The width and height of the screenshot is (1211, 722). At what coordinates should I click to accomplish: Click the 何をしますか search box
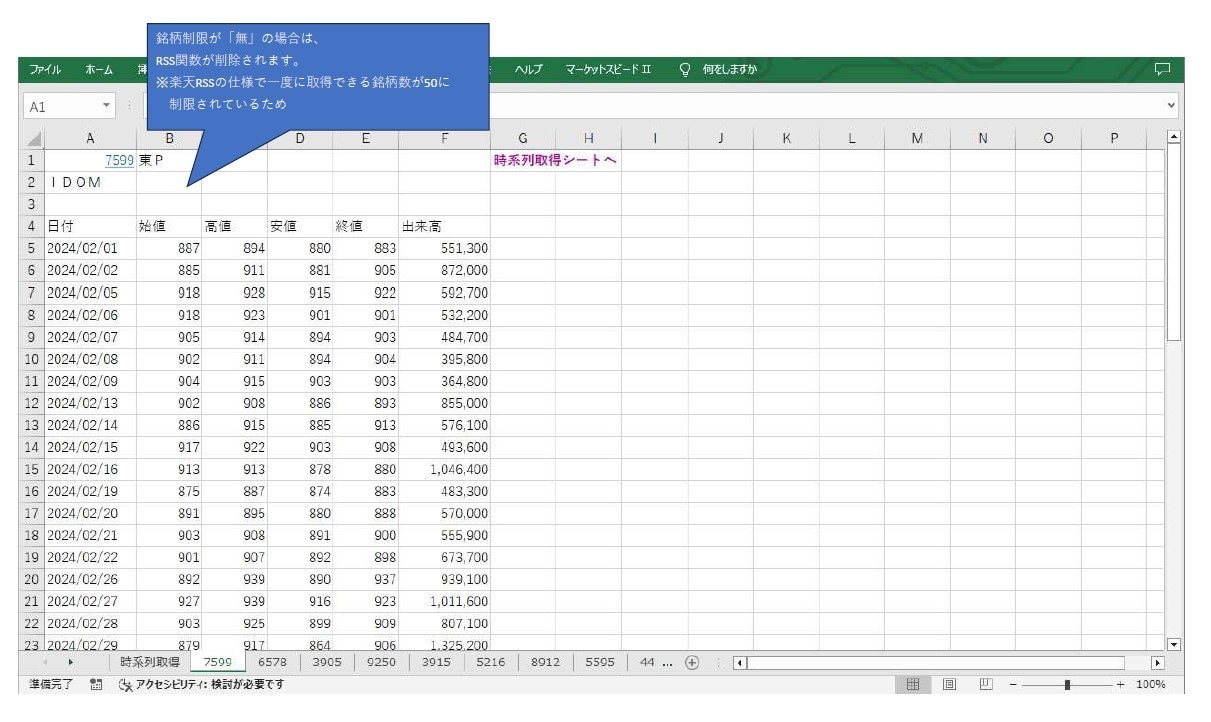point(729,69)
